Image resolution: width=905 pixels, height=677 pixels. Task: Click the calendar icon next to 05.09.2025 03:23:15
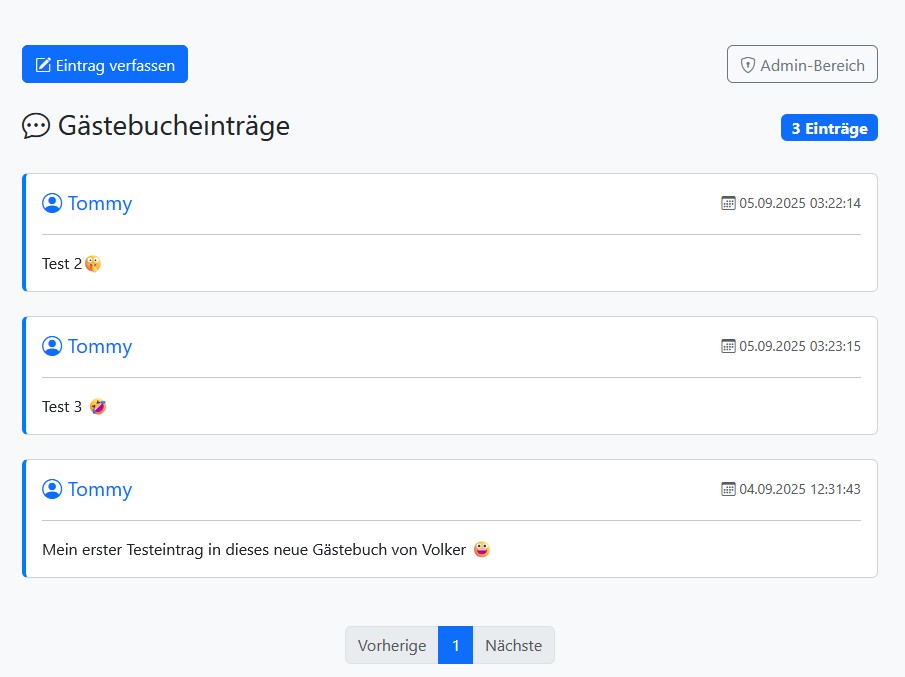(x=728, y=346)
